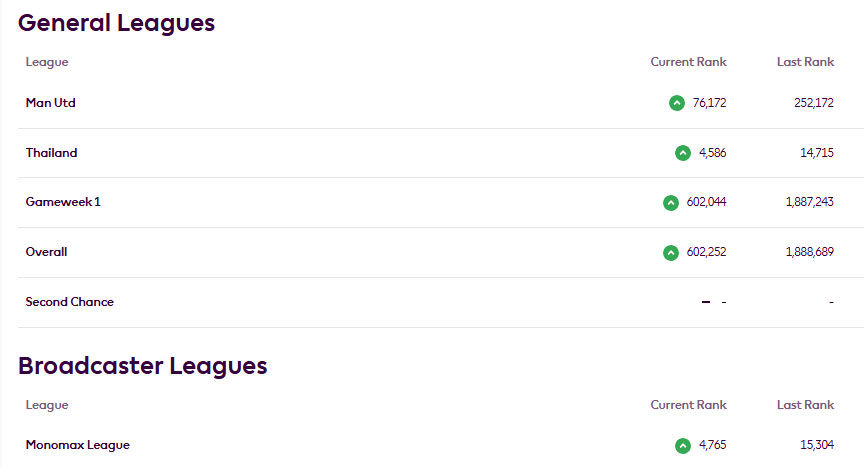Open the Second Chance league
The width and height of the screenshot is (864, 467).
(69, 302)
